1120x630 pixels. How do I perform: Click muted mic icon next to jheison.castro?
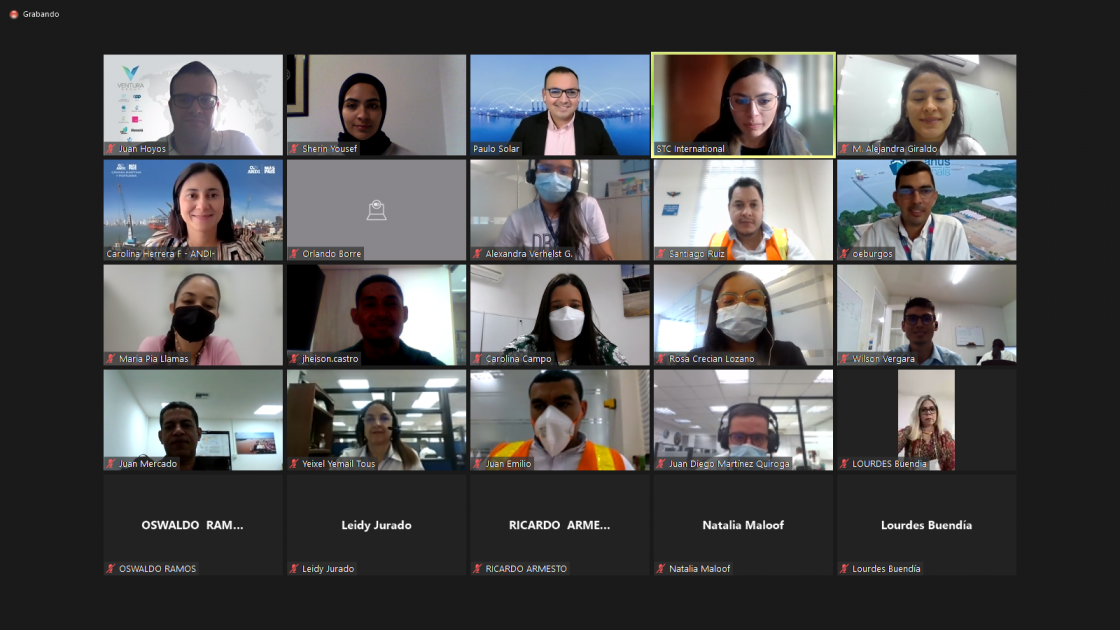click(294, 359)
